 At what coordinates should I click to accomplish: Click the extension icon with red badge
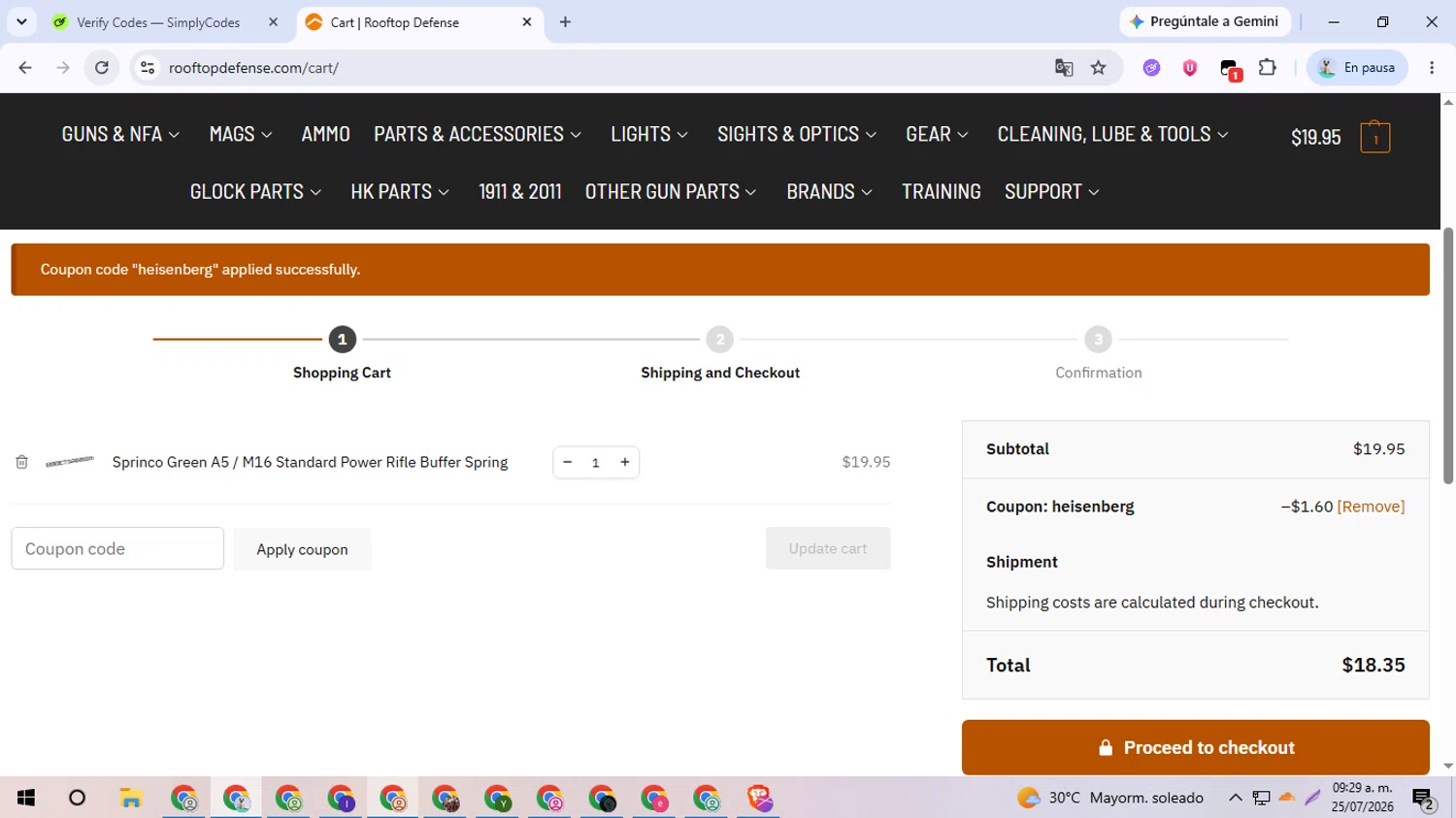(x=1230, y=70)
